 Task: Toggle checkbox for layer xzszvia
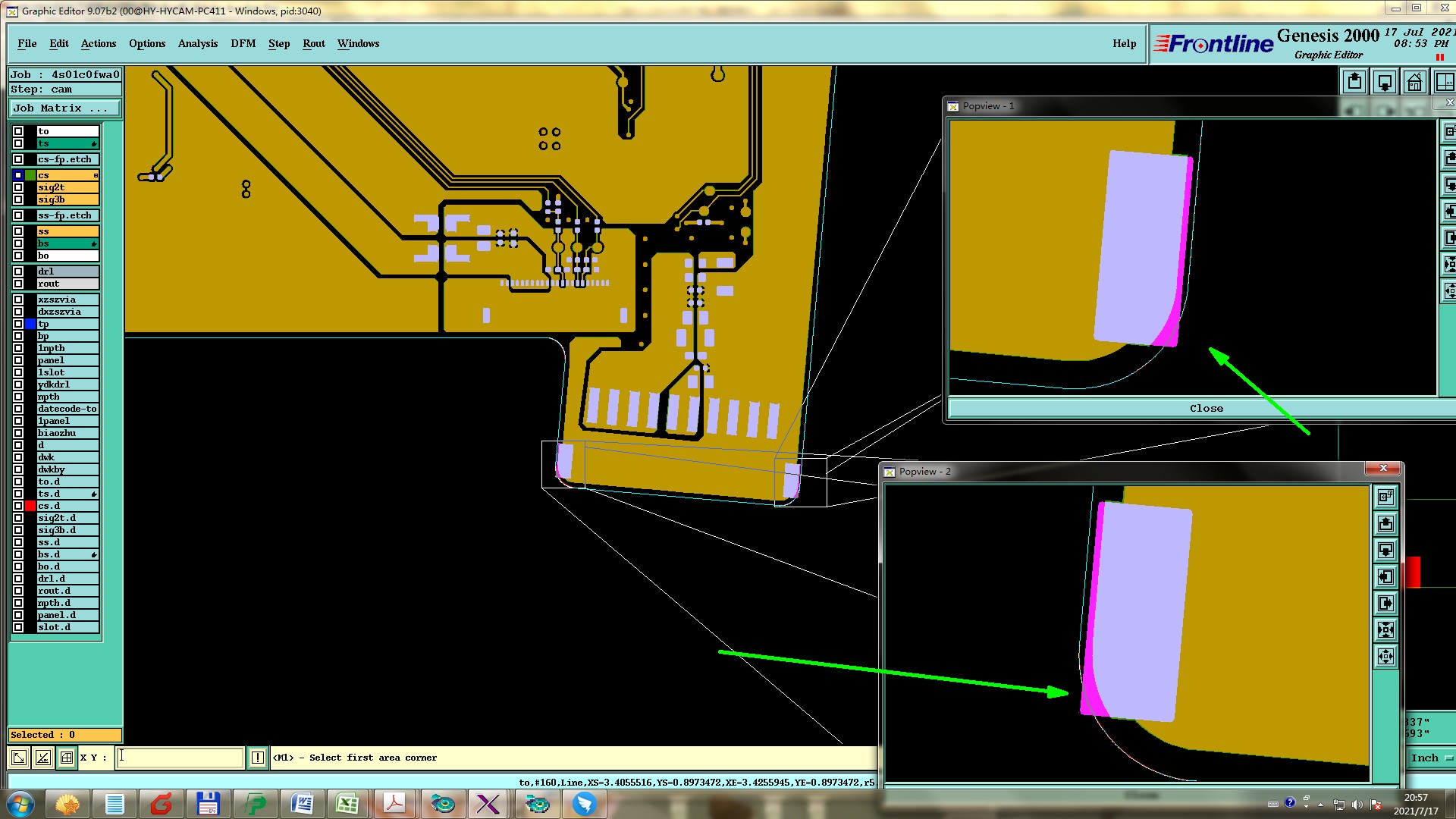(x=18, y=300)
